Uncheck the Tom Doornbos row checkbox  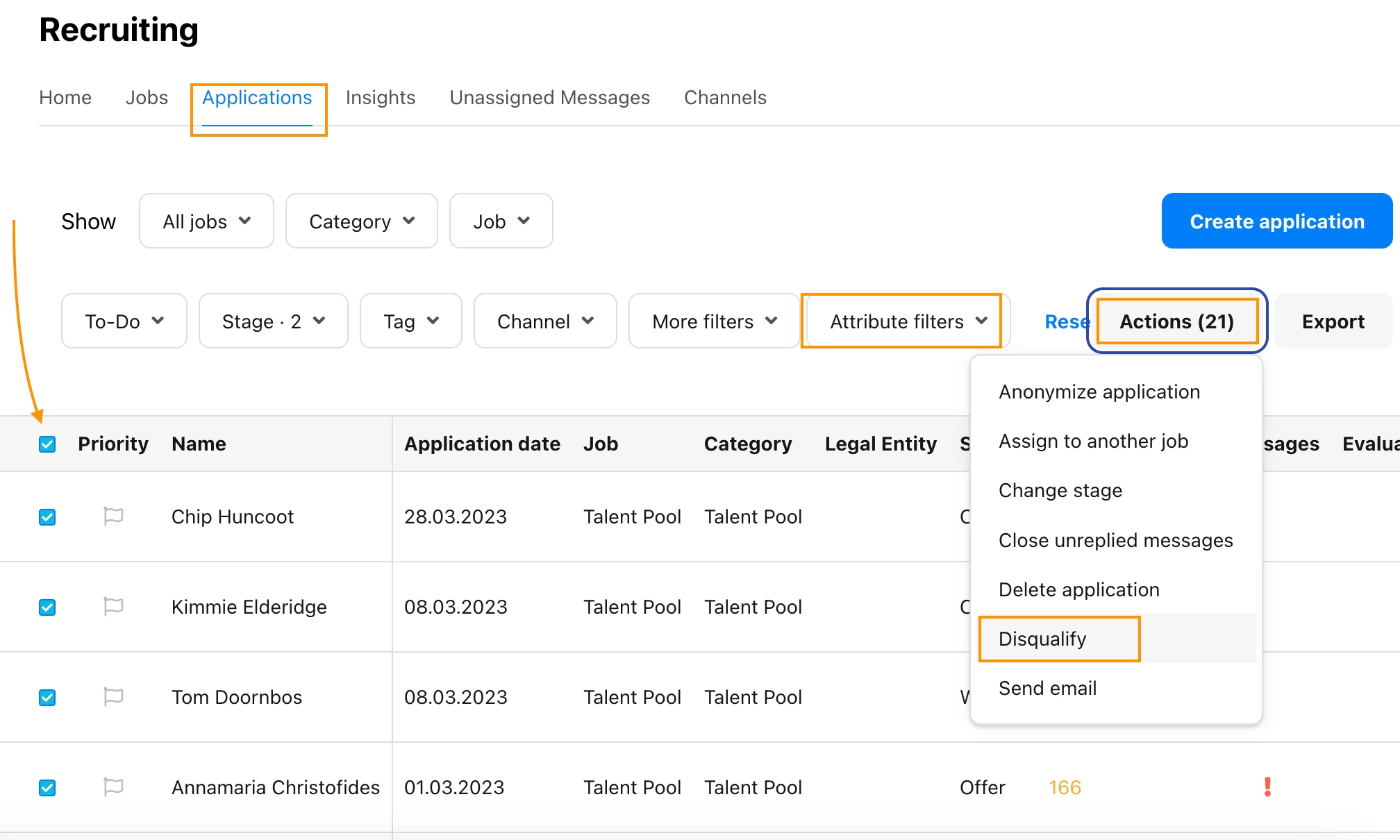coord(47,698)
